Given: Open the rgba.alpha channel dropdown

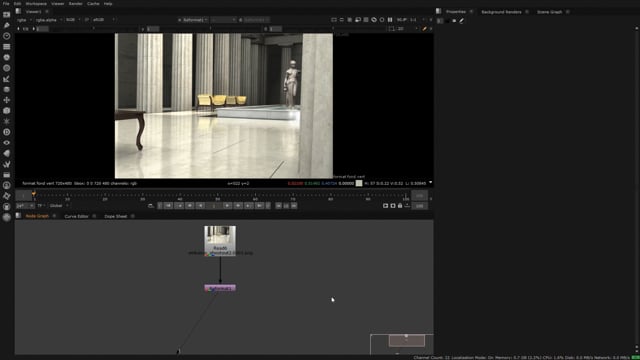Looking at the screenshot, I should point(49,20).
